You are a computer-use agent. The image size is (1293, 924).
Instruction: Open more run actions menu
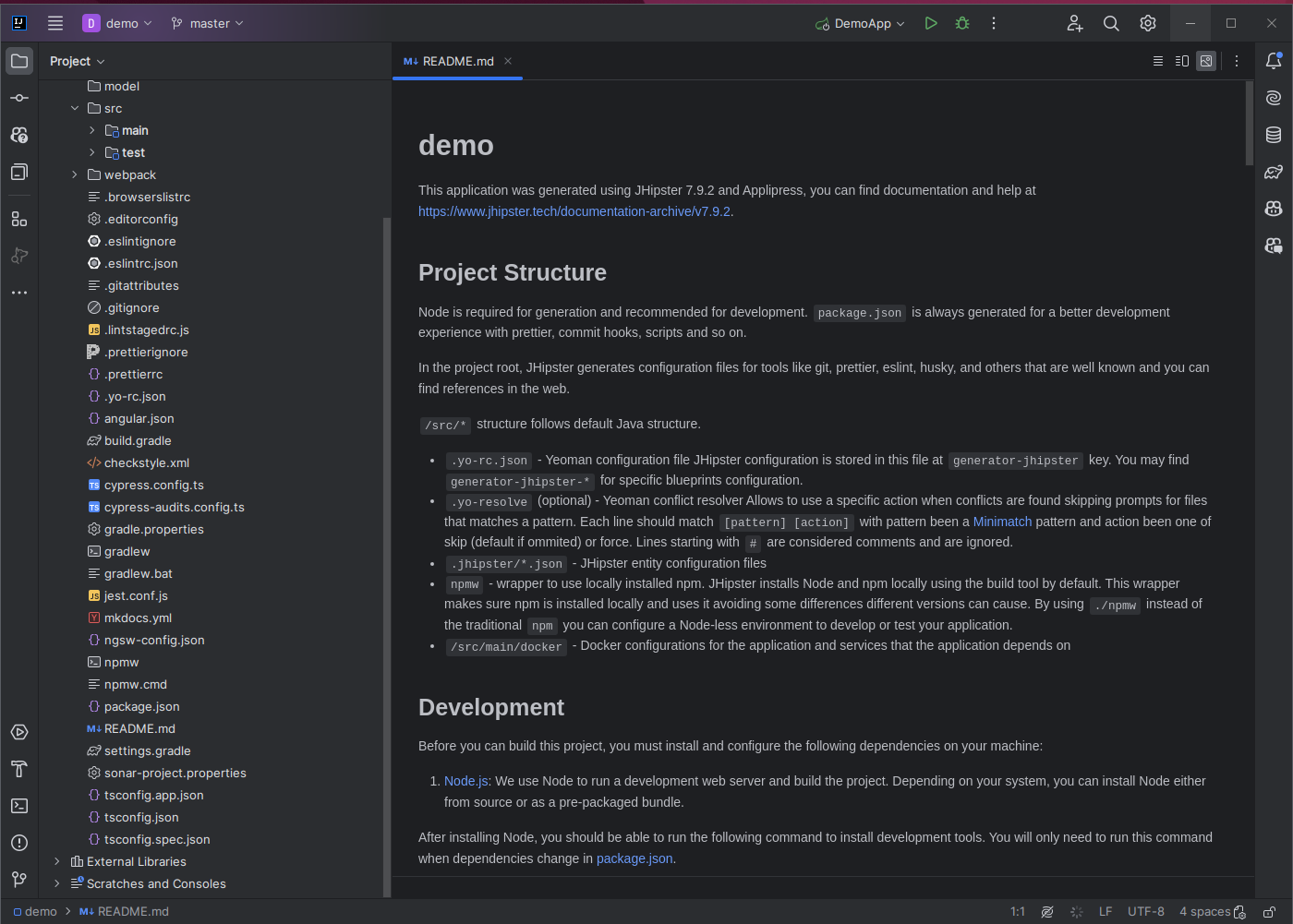pyautogui.click(x=994, y=23)
